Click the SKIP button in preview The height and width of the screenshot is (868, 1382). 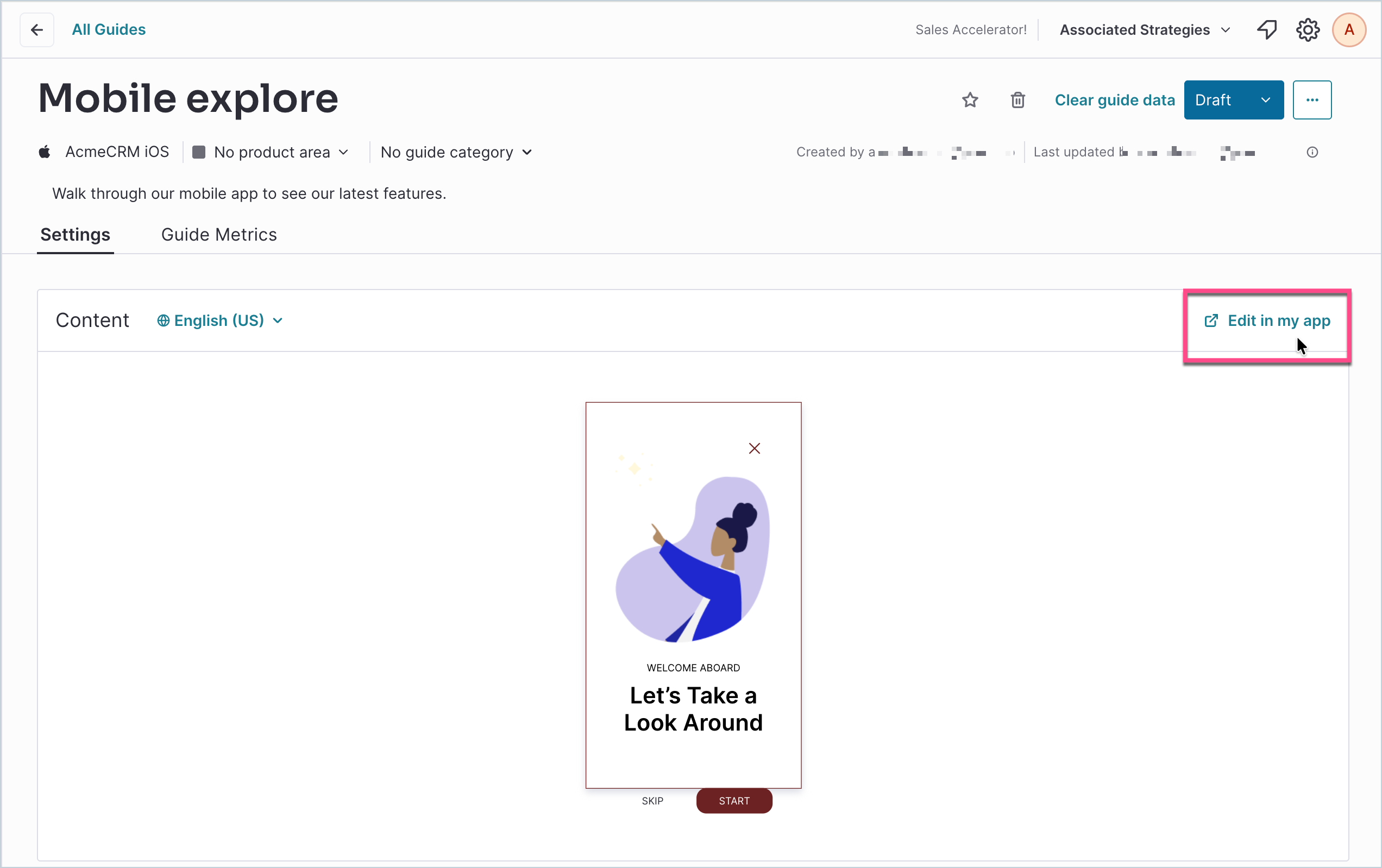652,801
